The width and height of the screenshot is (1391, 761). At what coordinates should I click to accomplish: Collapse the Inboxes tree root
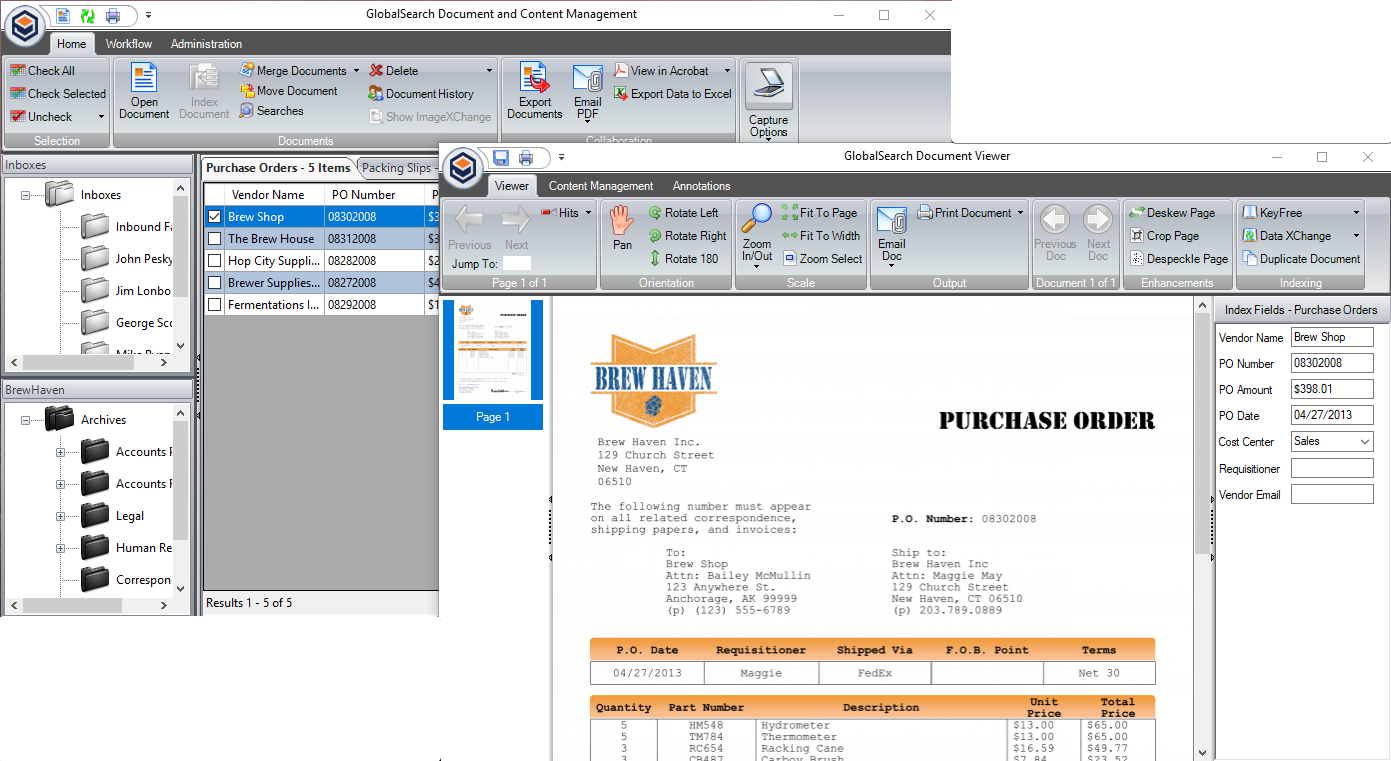pyautogui.click(x=25, y=195)
